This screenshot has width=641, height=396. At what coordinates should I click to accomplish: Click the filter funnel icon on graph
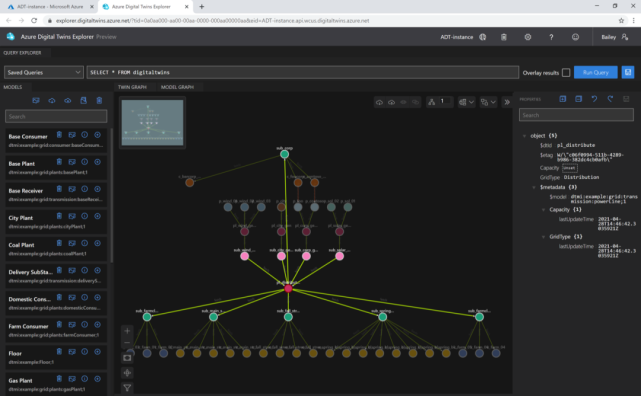point(127,387)
